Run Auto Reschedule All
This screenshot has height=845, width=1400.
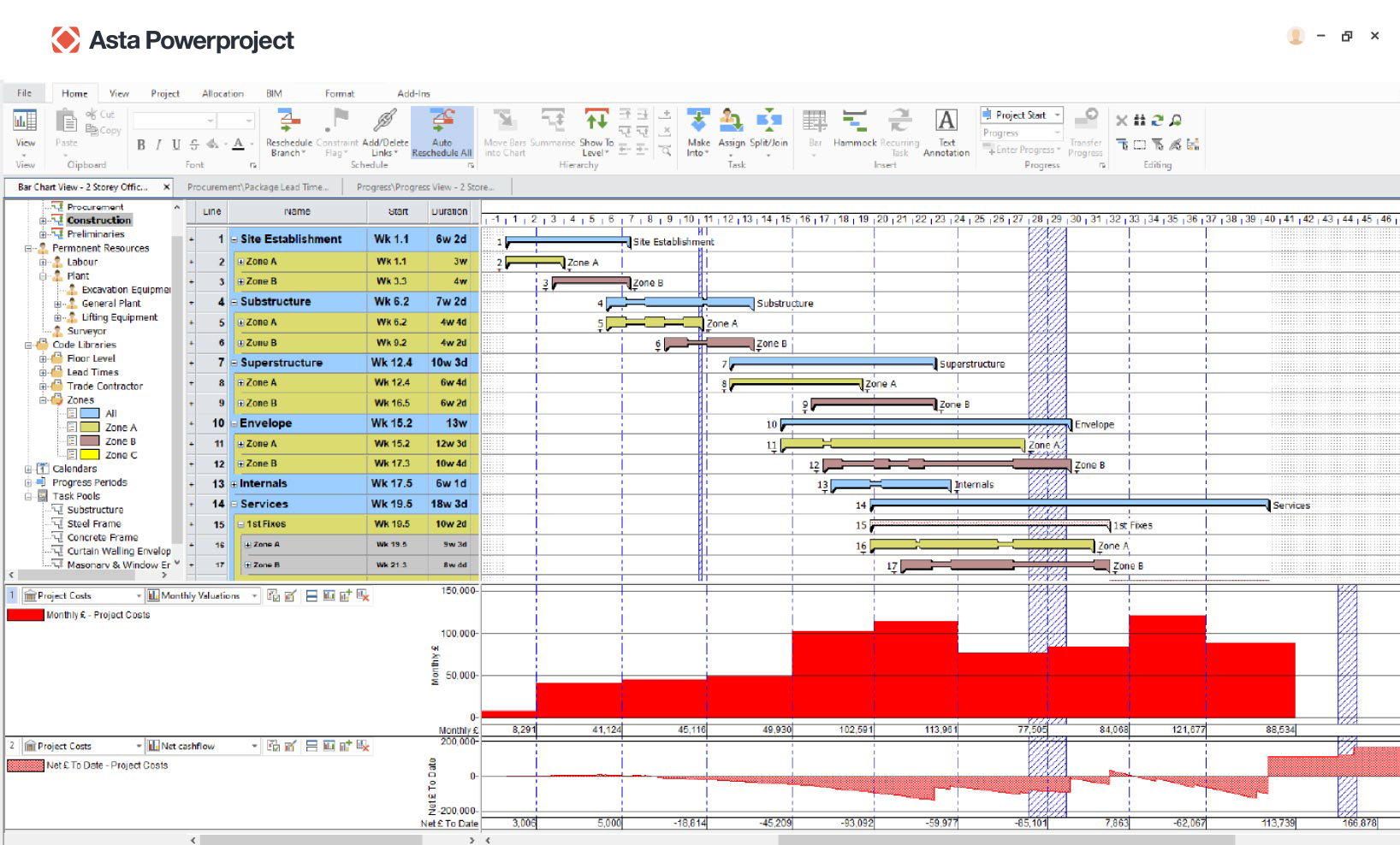pyautogui.click(x=442, y=133)
